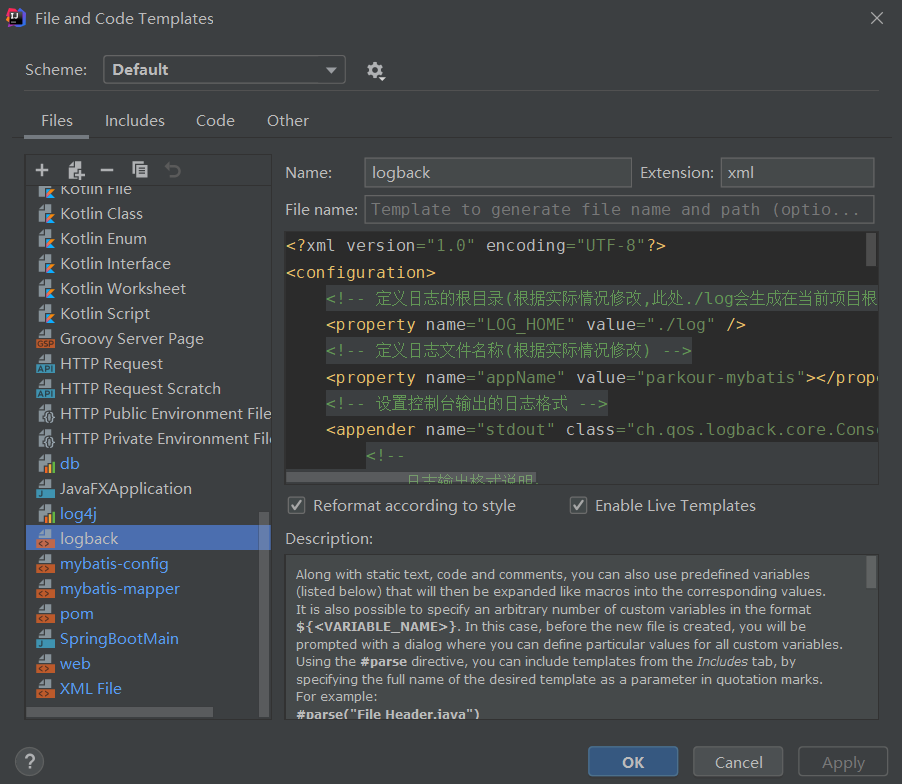Switch to the Code tab
The width and height of the screenshot is (902, 784).
point(215,121)
